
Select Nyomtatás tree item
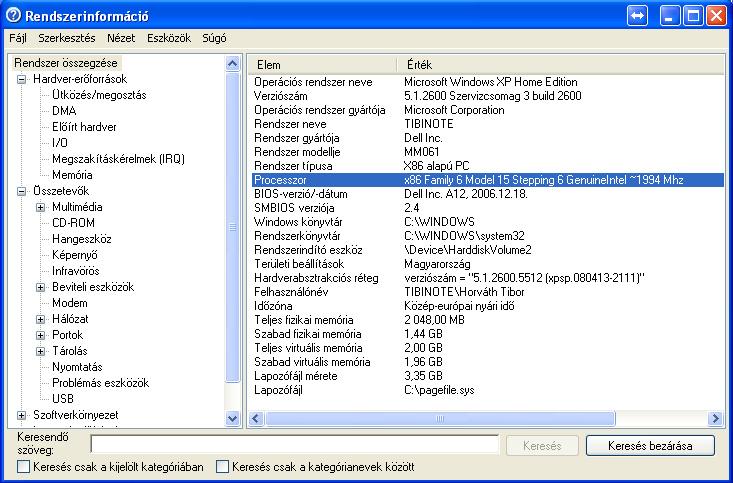click(77, 367)
